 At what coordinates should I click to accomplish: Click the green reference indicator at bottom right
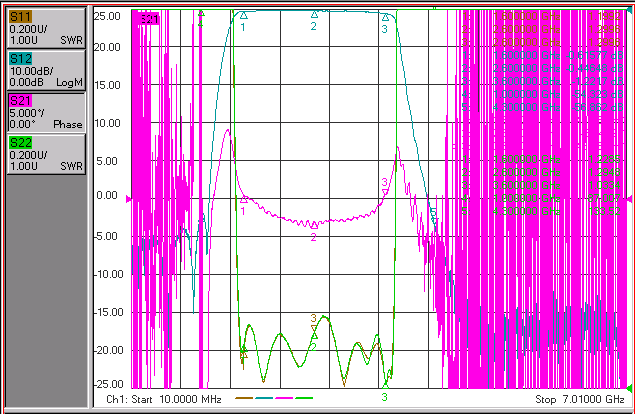coord(629,388)
